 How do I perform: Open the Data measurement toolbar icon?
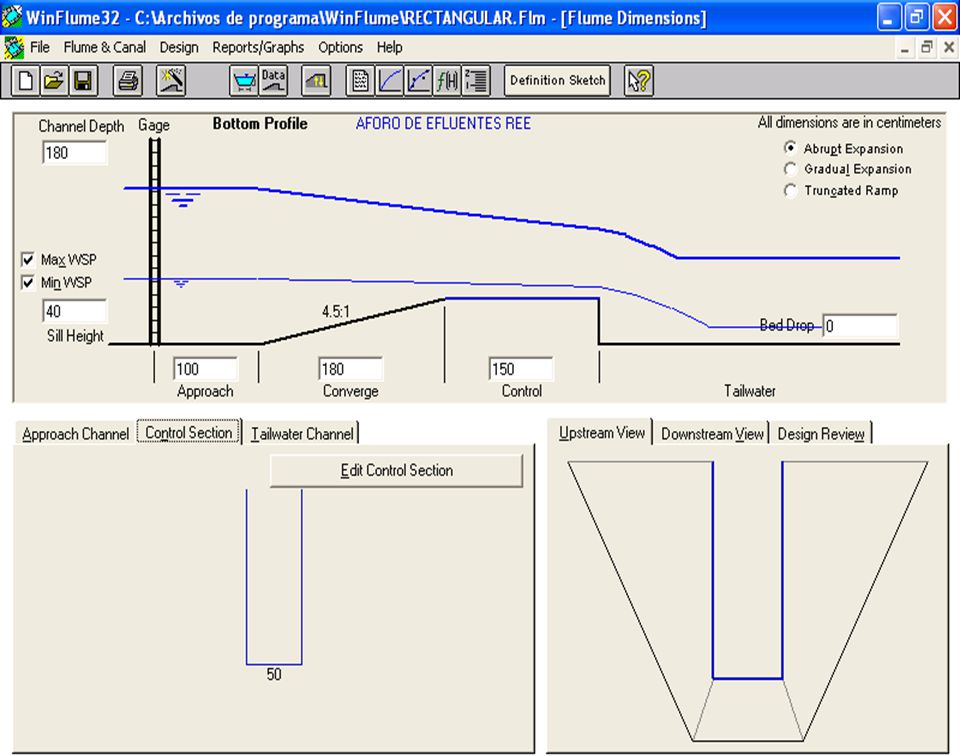click(273, 80)
